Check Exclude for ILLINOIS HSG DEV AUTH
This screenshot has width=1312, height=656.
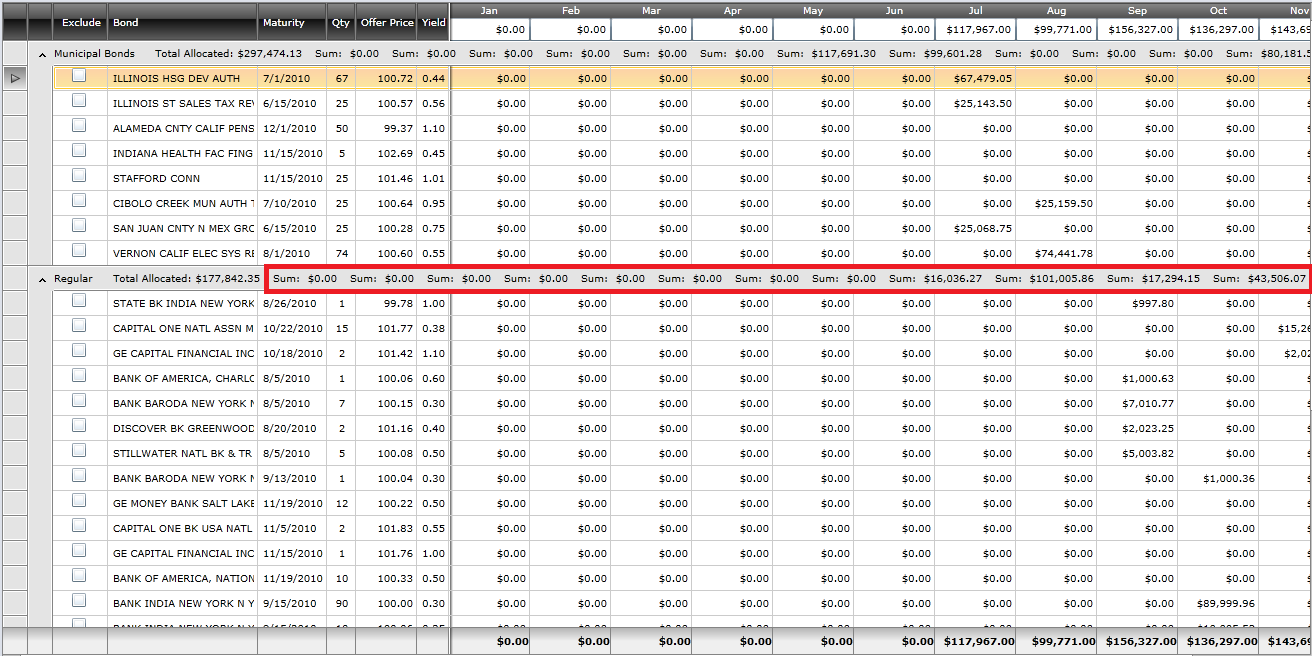[x=79, y=76]
